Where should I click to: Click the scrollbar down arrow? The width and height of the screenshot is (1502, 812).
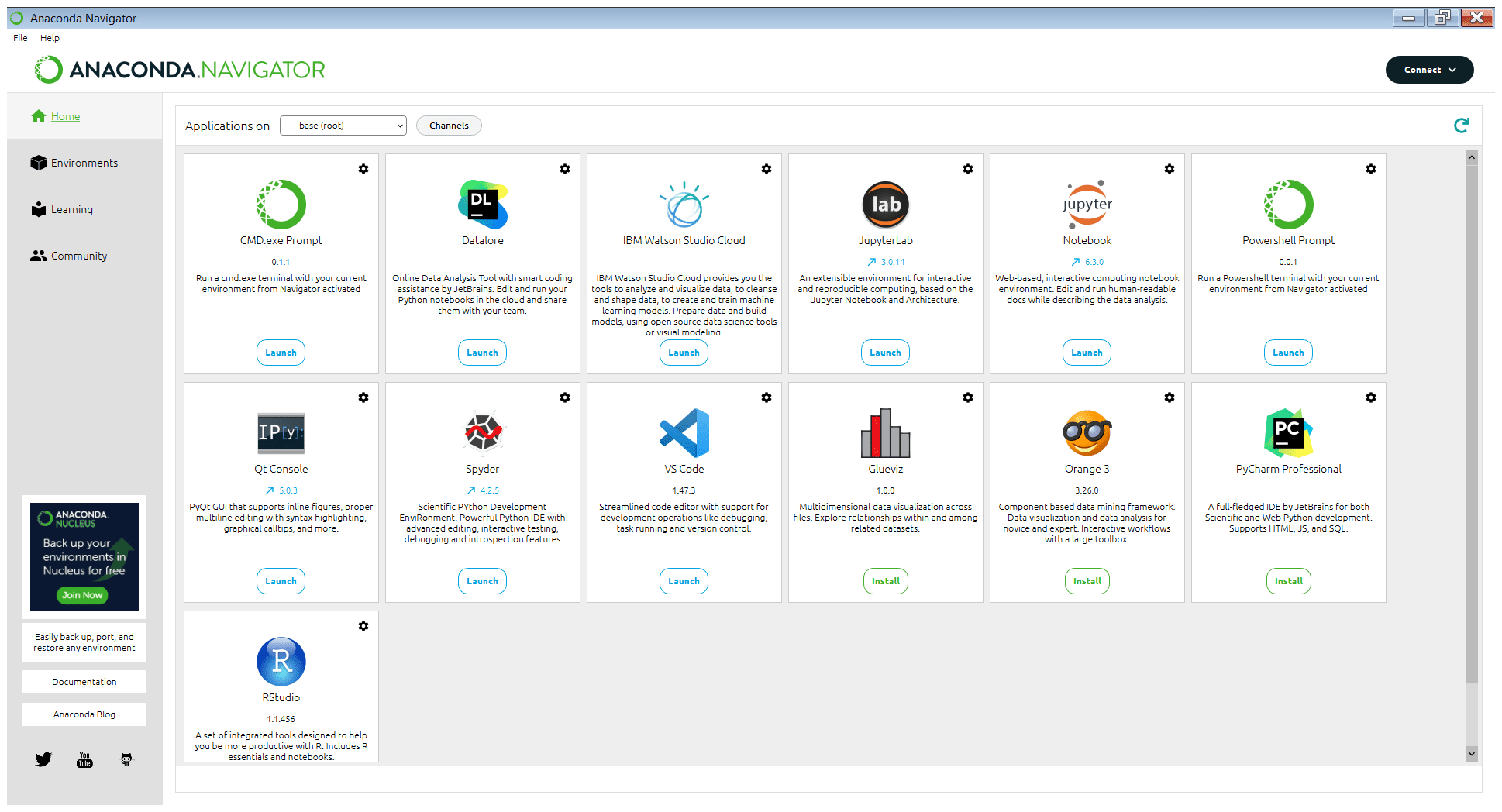click(1471, 753)
